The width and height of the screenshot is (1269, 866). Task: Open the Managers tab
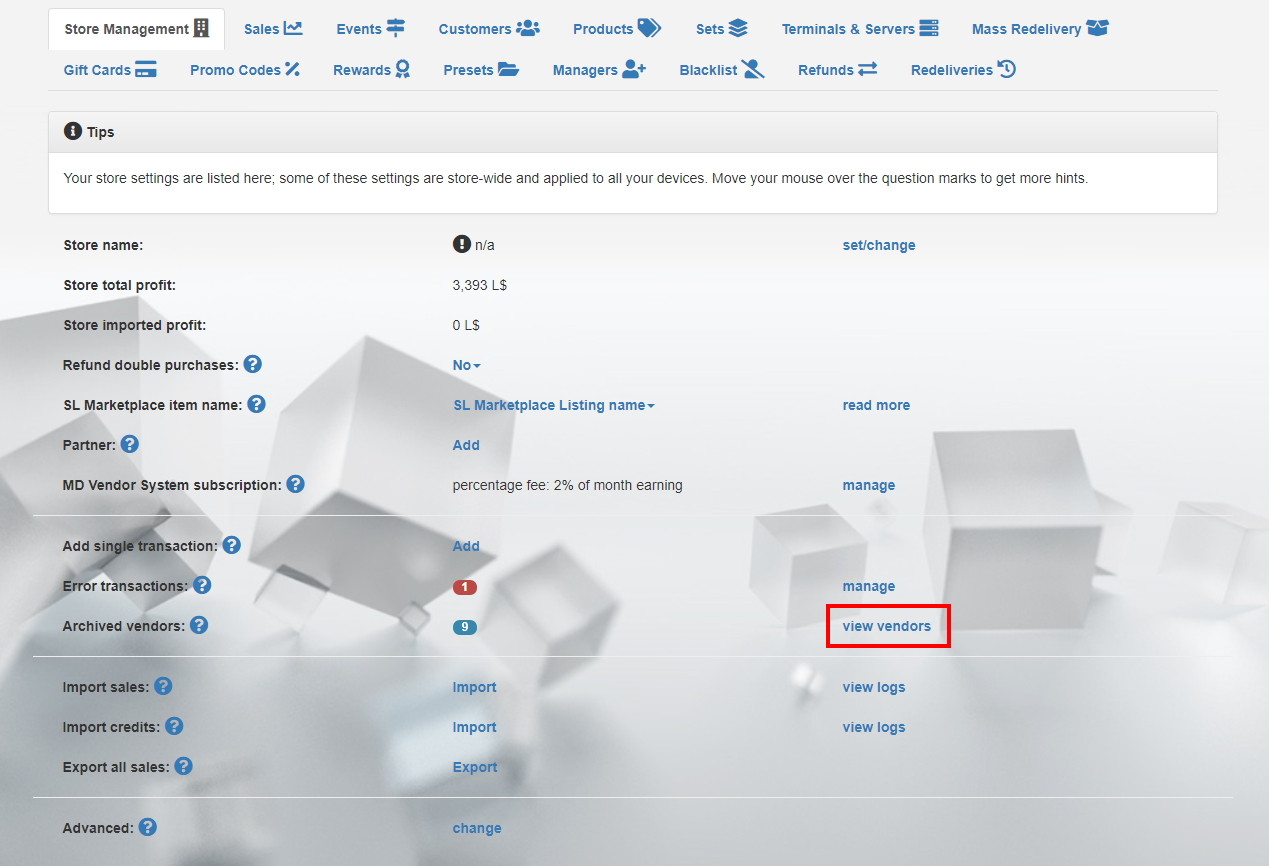pyautogui.click(x=599, y=70)
